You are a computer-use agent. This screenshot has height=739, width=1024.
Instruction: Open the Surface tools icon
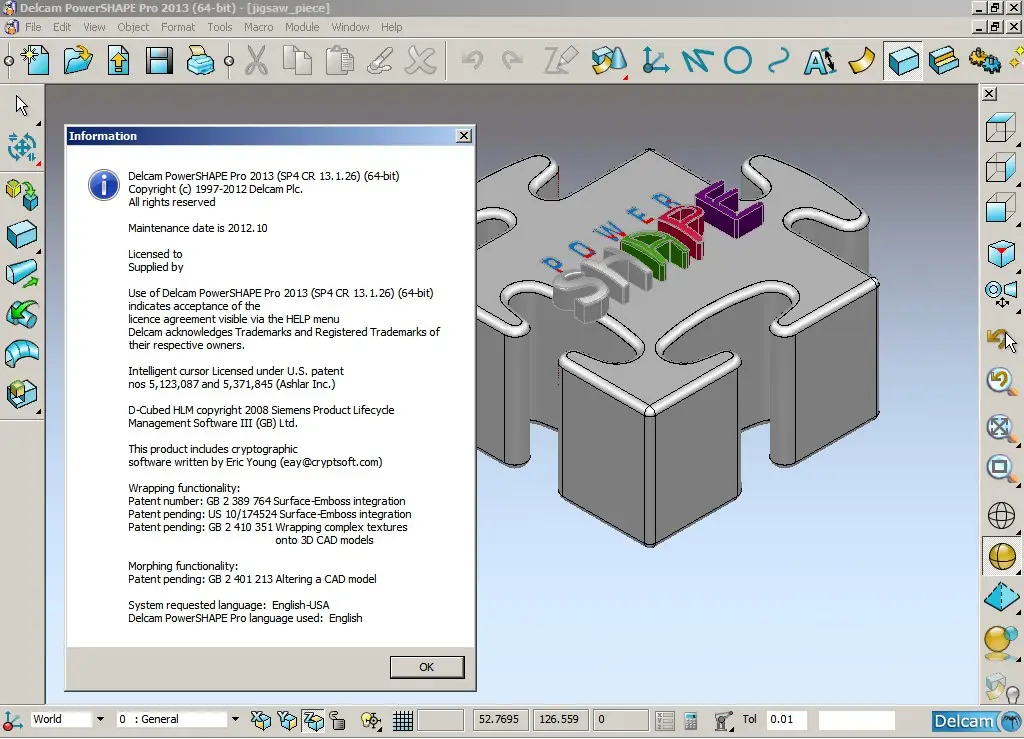pos(861,61)
